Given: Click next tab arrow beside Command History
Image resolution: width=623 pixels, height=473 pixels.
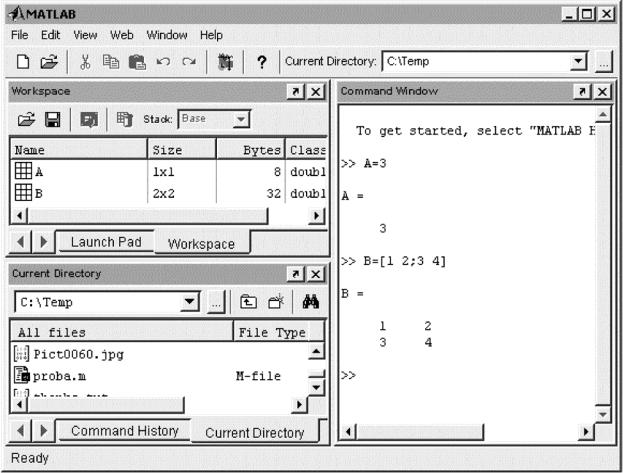Looking at the screenshot, I should tap(44, 431).
